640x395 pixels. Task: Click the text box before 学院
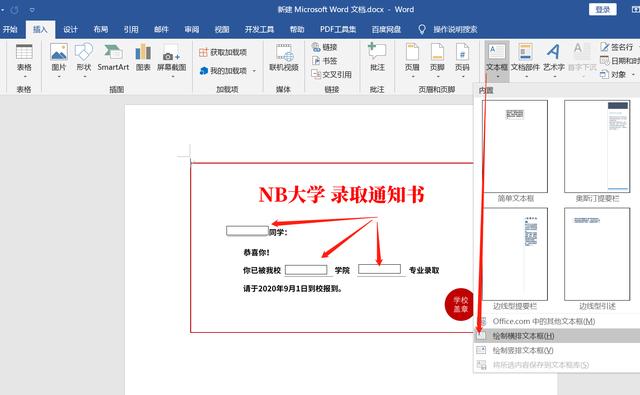[x=306, y=270]
